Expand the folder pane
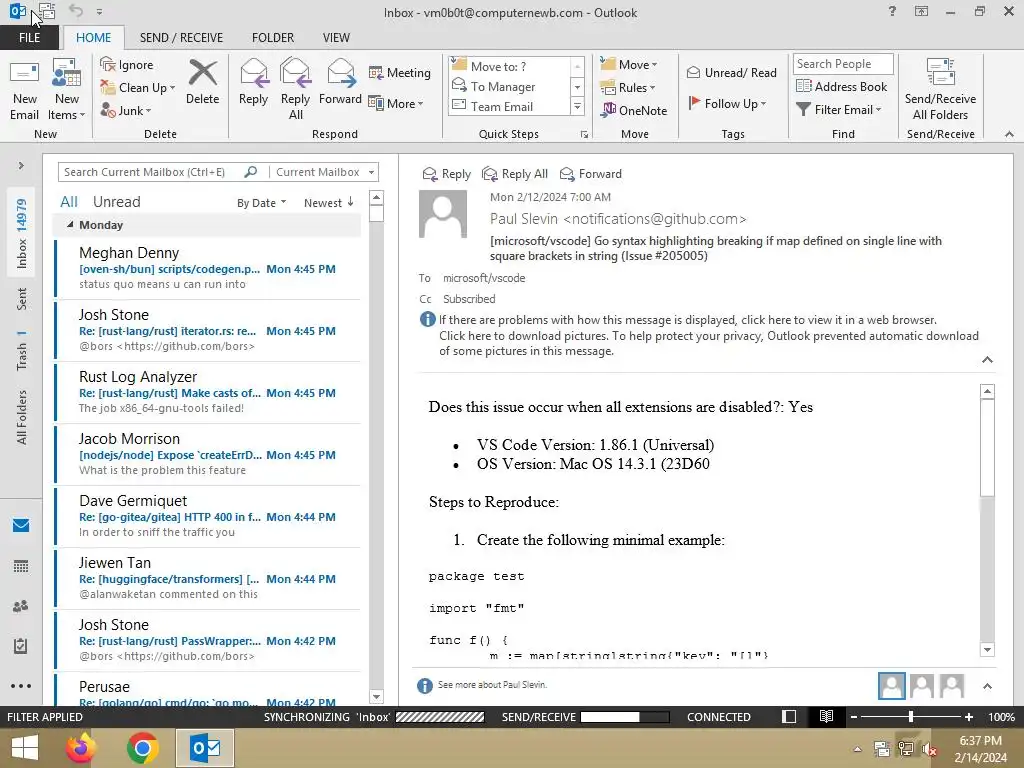This screenshot has height=768, width=1024. 21,165
